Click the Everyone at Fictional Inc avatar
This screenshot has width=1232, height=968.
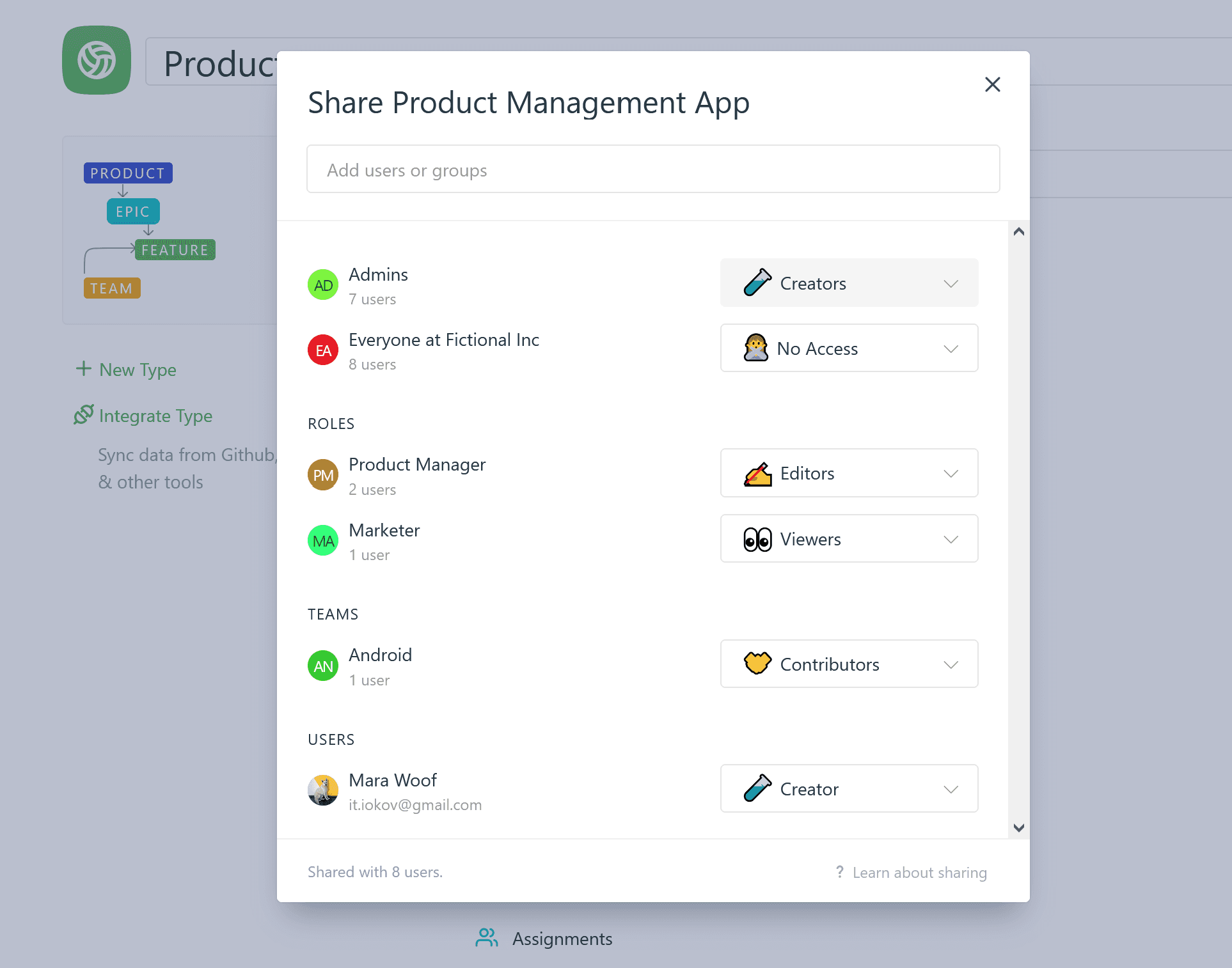coord(323,350)
